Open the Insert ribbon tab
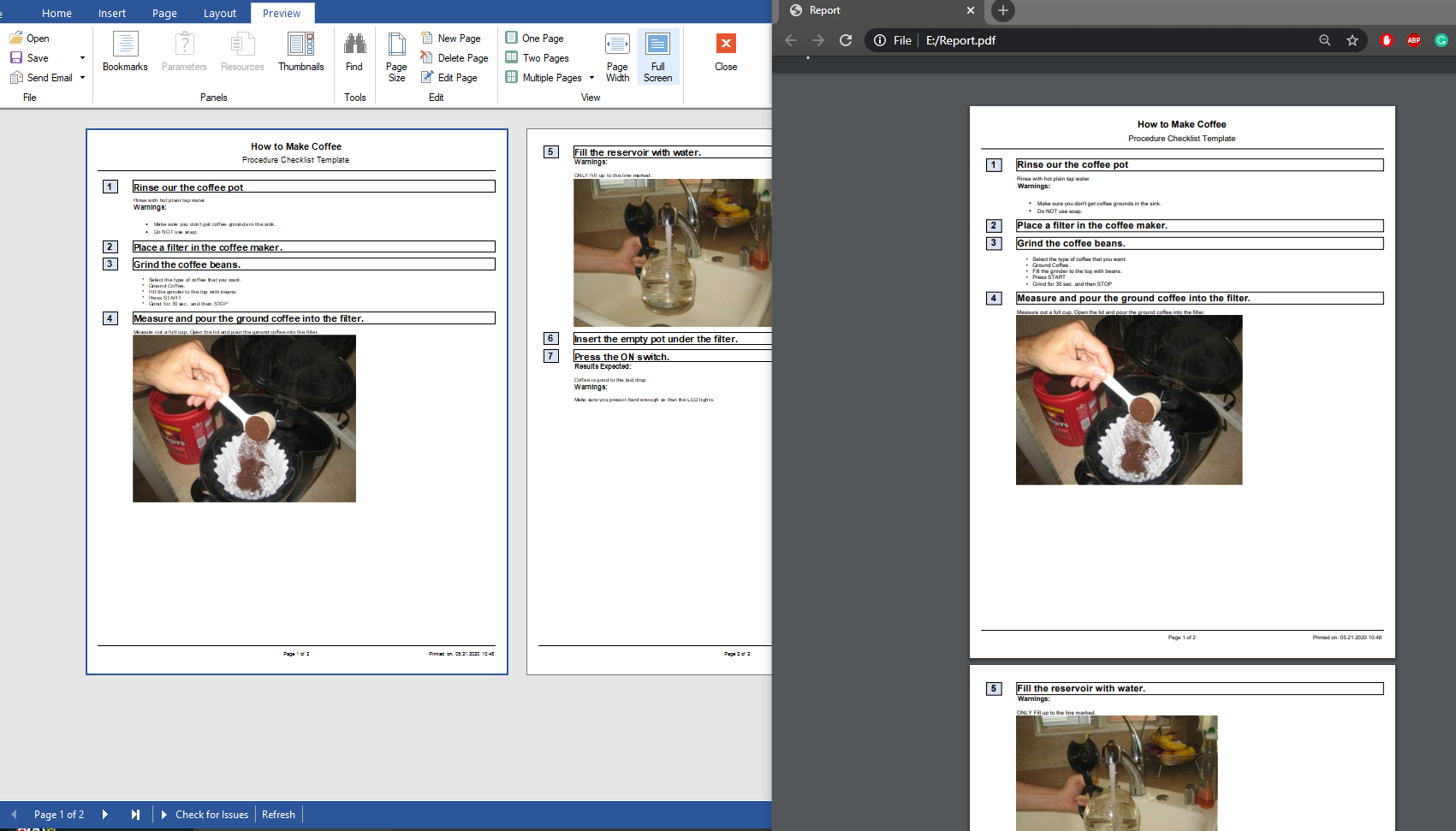Screen dimensions: 1456x831 coord(112,13)
